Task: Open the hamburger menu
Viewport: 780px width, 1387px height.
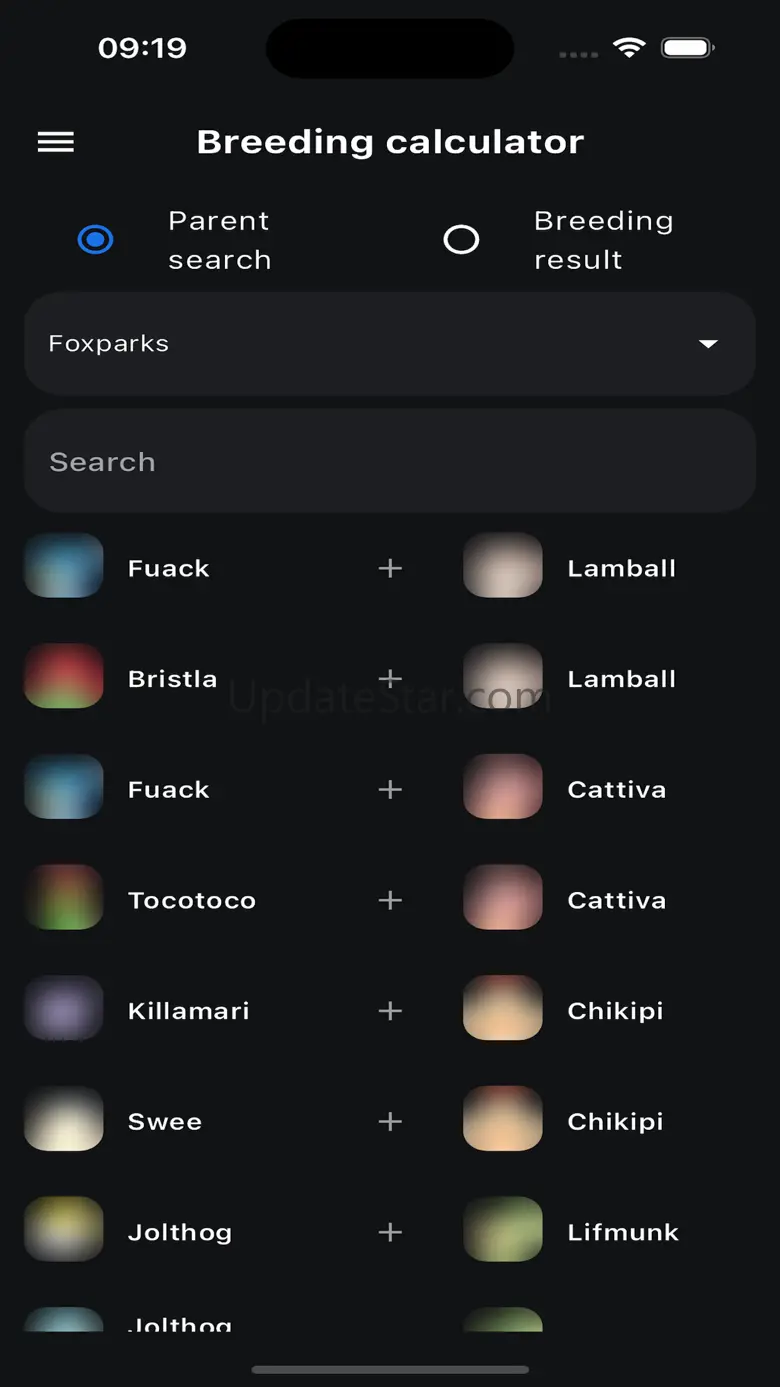Action: pos(56,142)
